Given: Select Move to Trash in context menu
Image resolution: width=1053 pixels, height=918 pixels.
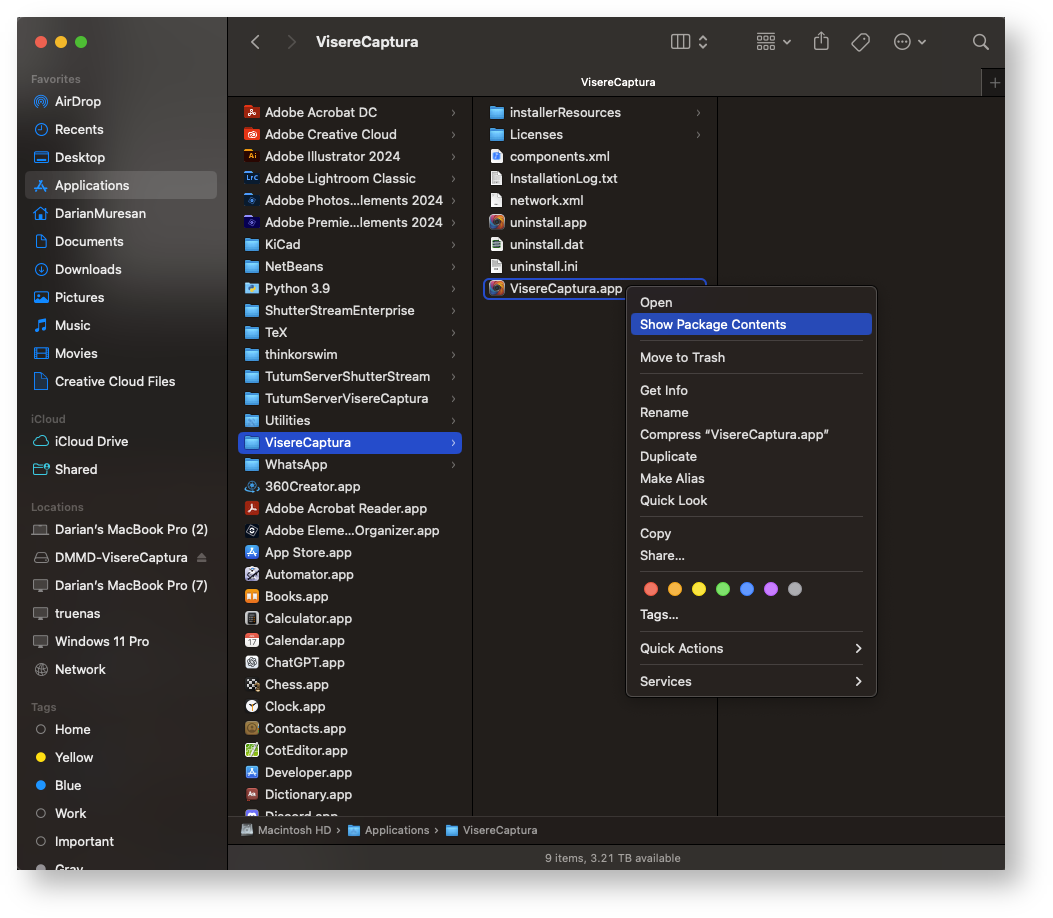Looking at the screenshot, I should (682, 358).
